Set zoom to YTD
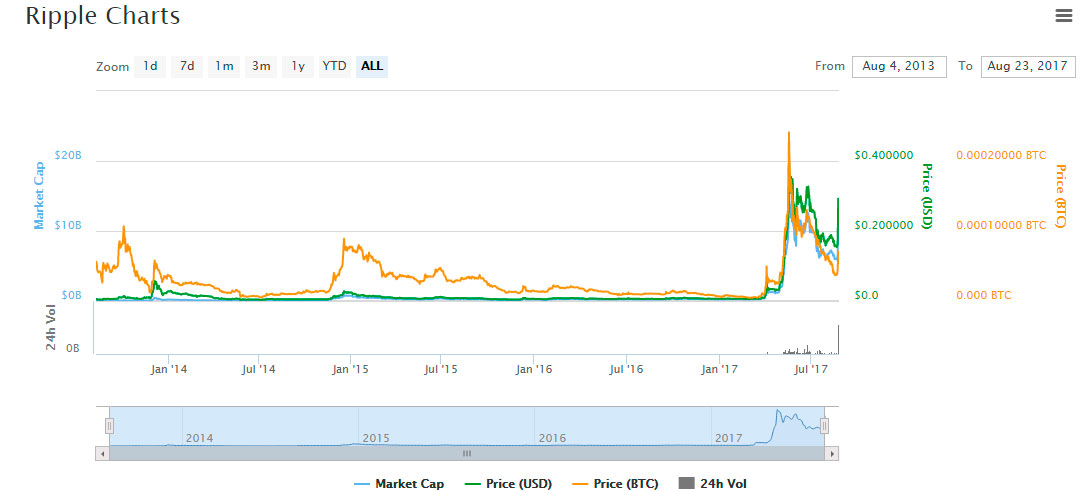 pos(335,66)
